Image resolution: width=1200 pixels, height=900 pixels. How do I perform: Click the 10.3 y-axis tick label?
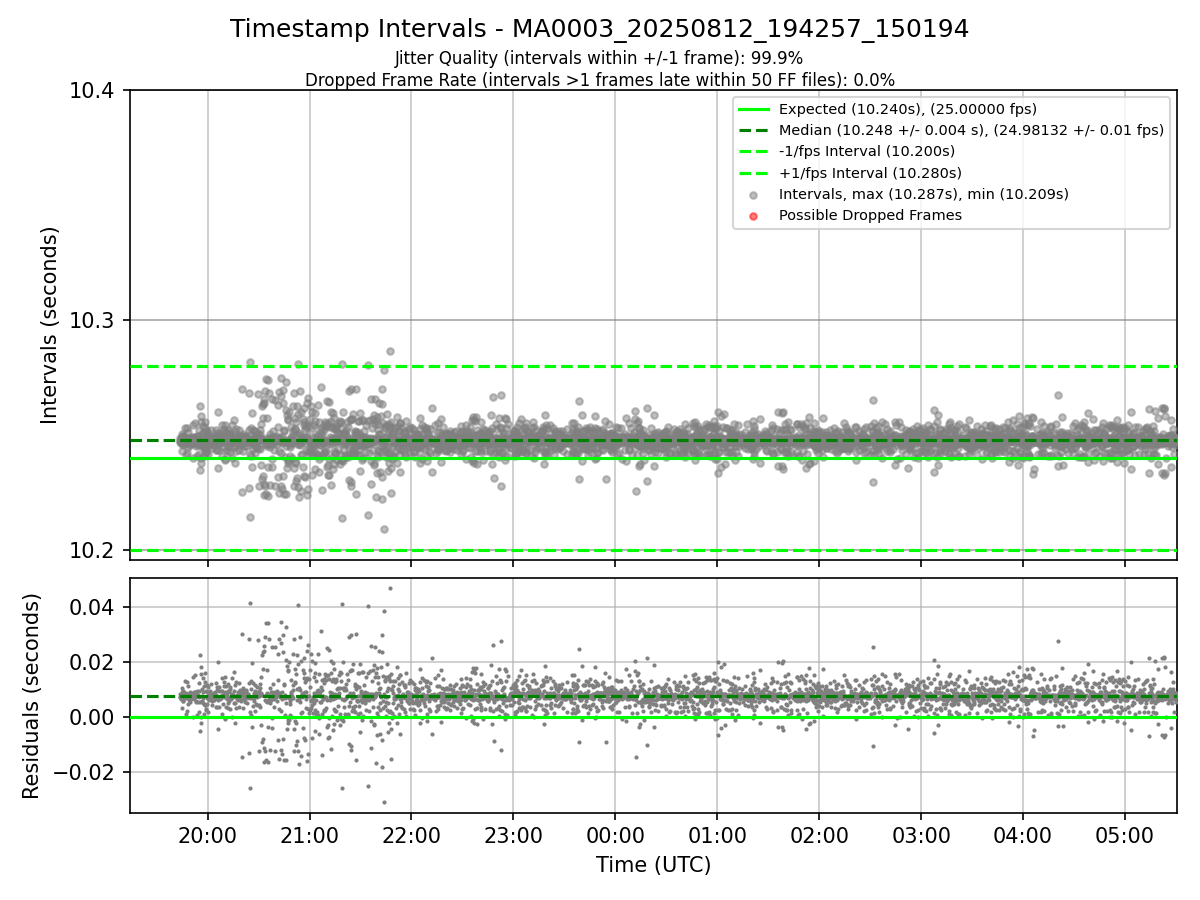(94, 321)
